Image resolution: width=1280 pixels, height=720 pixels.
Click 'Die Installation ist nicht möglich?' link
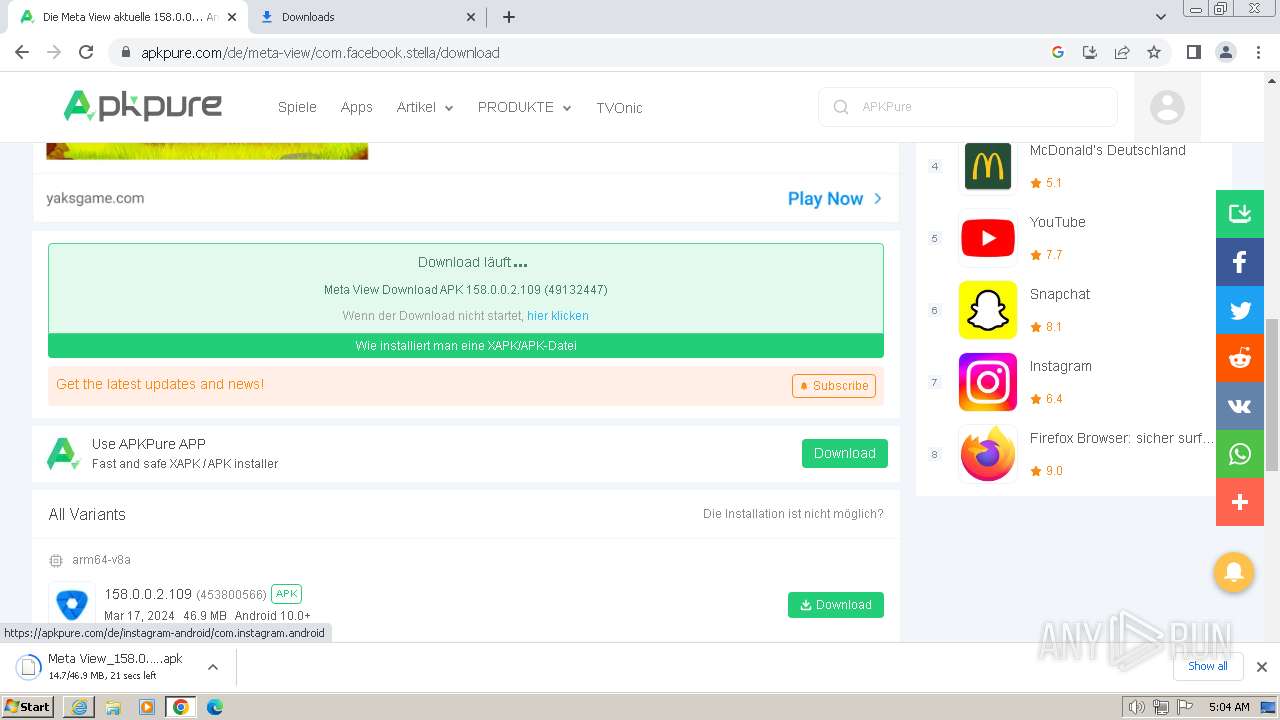[x=793, y=514]
